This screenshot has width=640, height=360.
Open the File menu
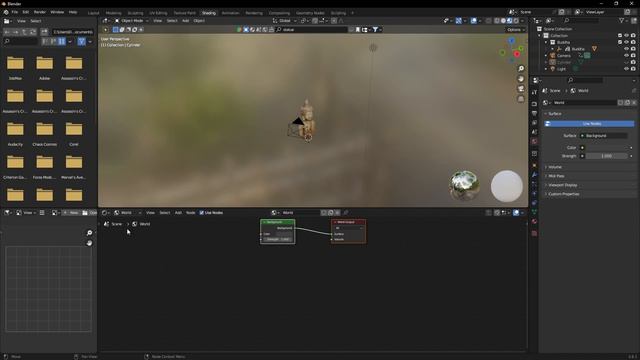[15, 12]
